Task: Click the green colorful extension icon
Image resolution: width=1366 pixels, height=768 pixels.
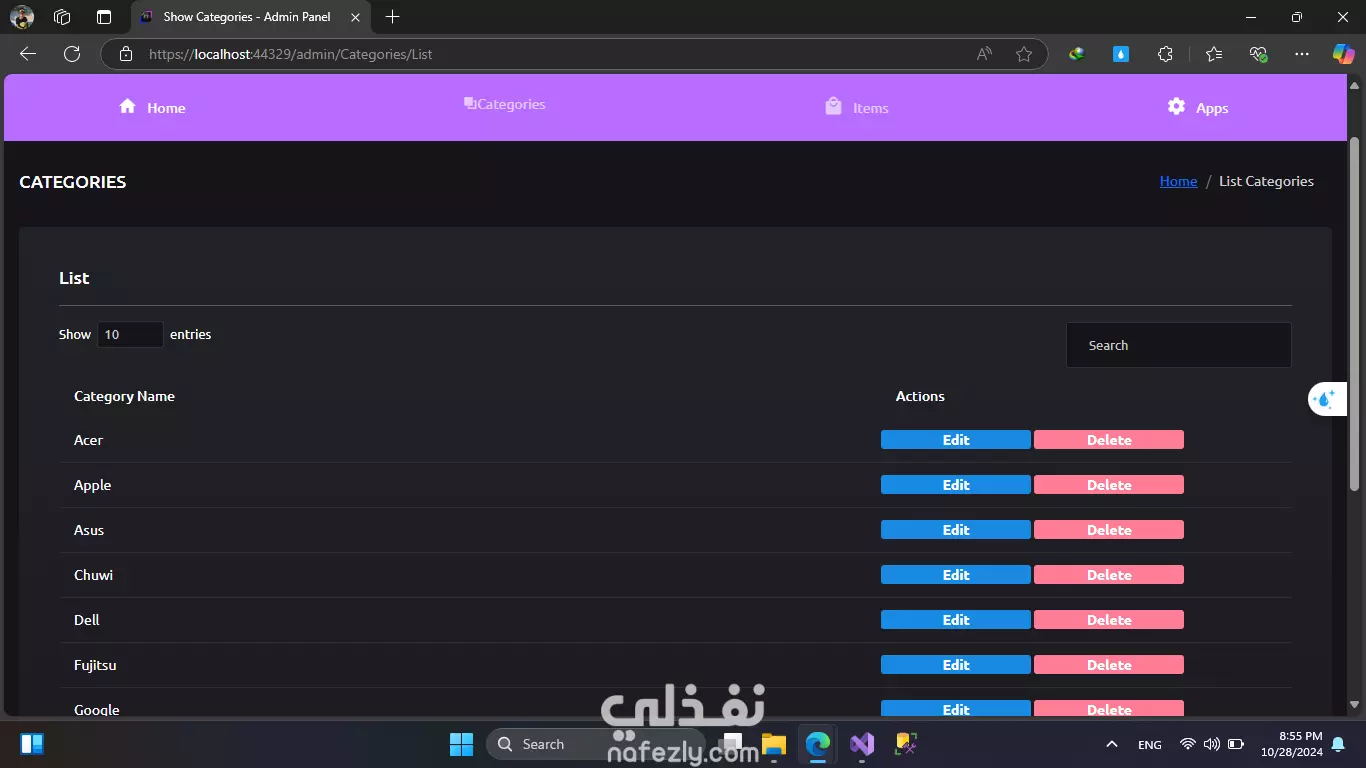Action: [1077, 54]
